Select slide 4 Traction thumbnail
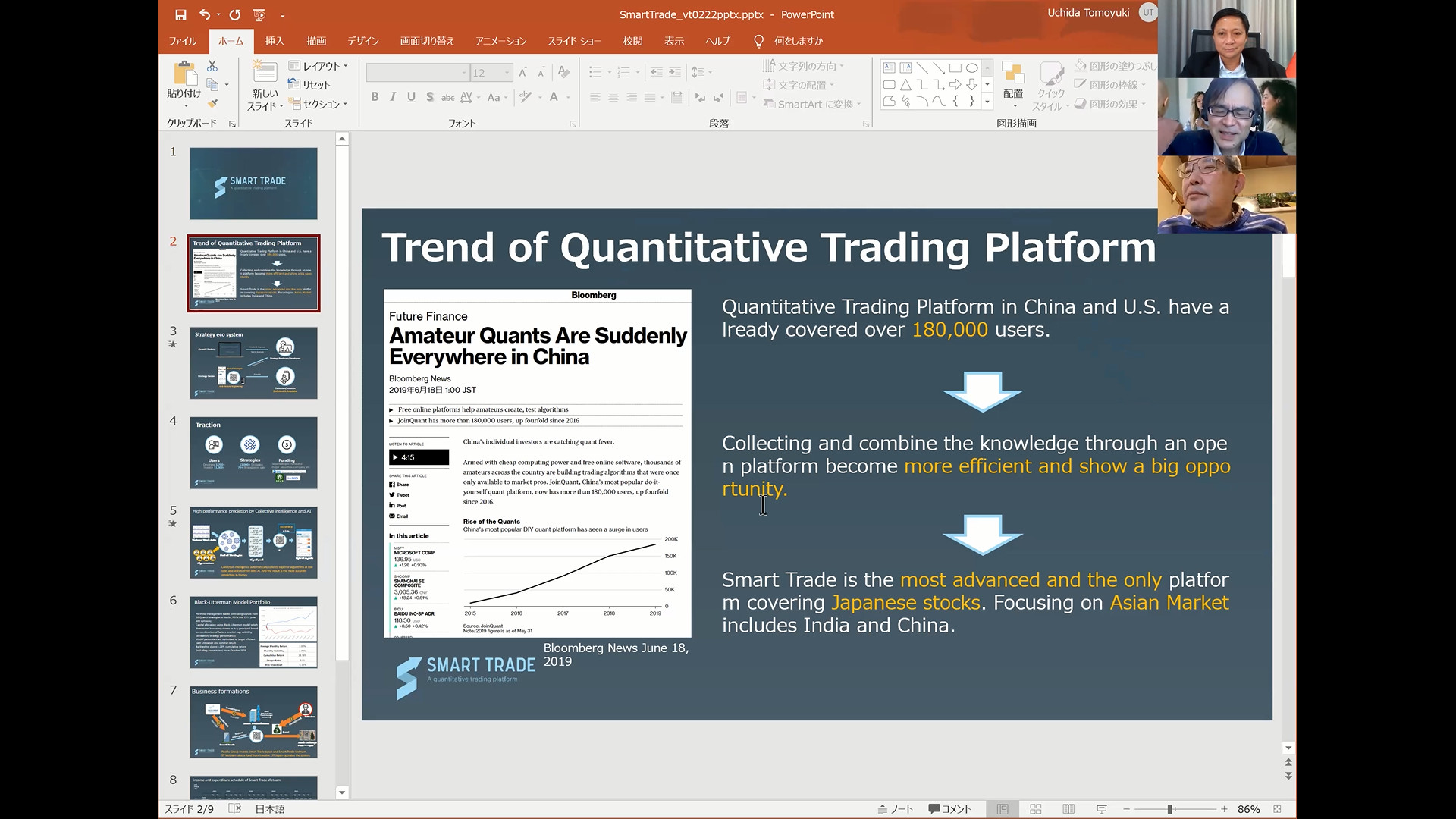This screenshot has width=1456, height=819. point(253,453)
